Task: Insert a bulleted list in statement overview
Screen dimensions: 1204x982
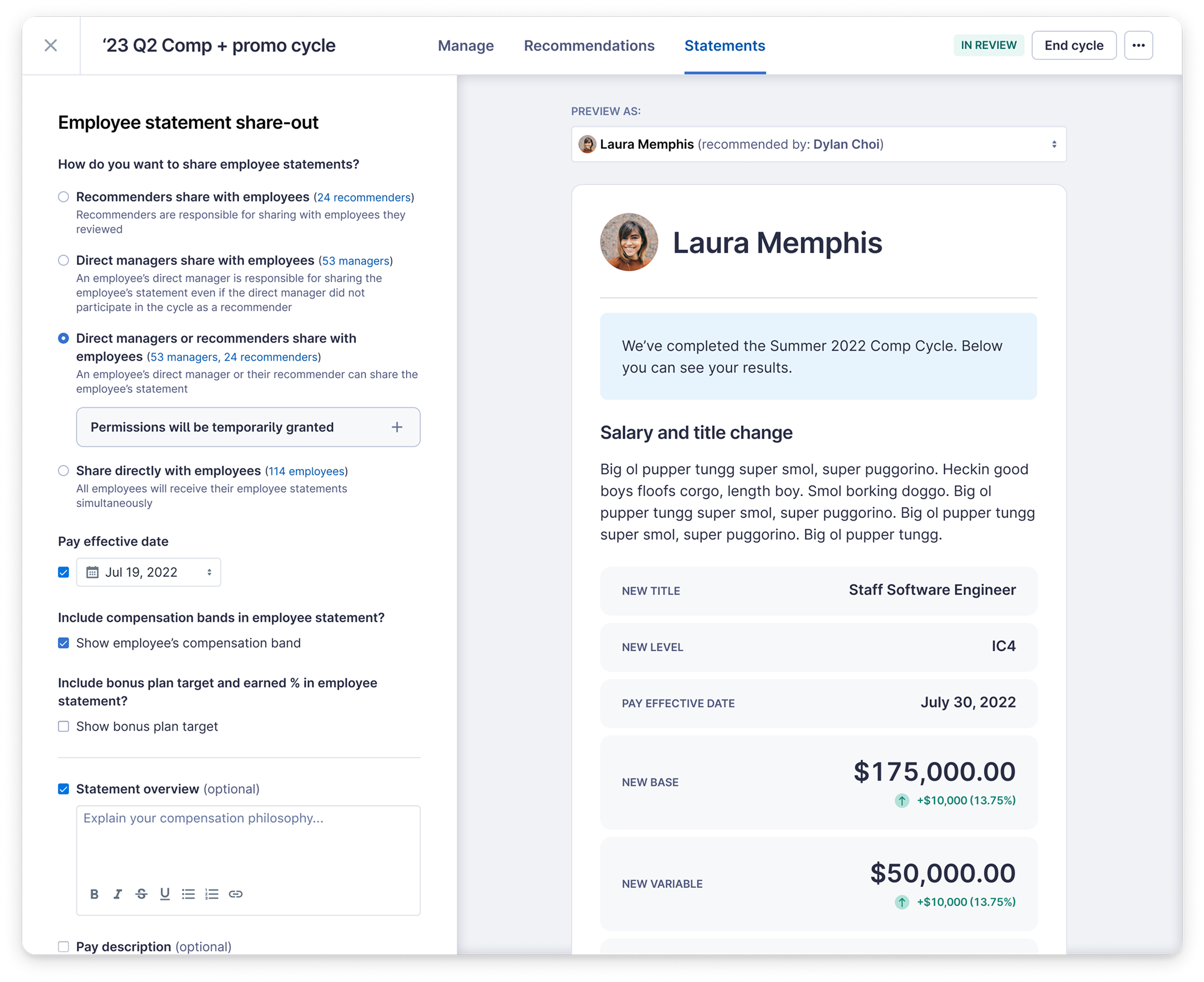Action: click(x=189, y=894)
